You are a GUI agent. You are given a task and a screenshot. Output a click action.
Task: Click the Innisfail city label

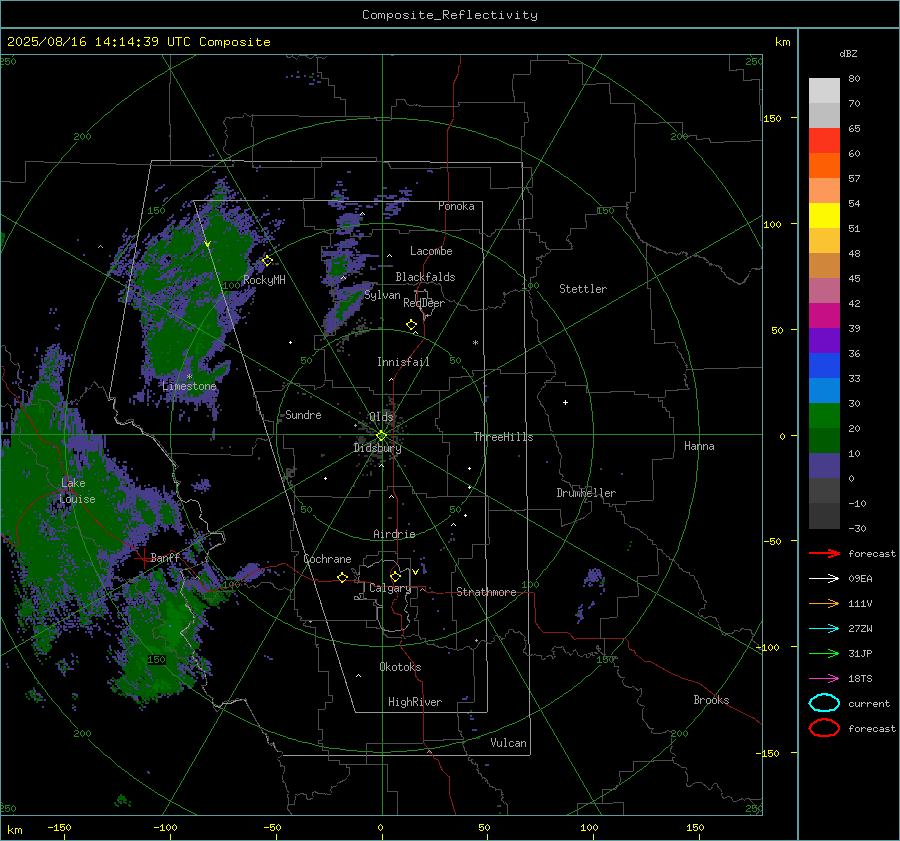[x=403, y=362]
